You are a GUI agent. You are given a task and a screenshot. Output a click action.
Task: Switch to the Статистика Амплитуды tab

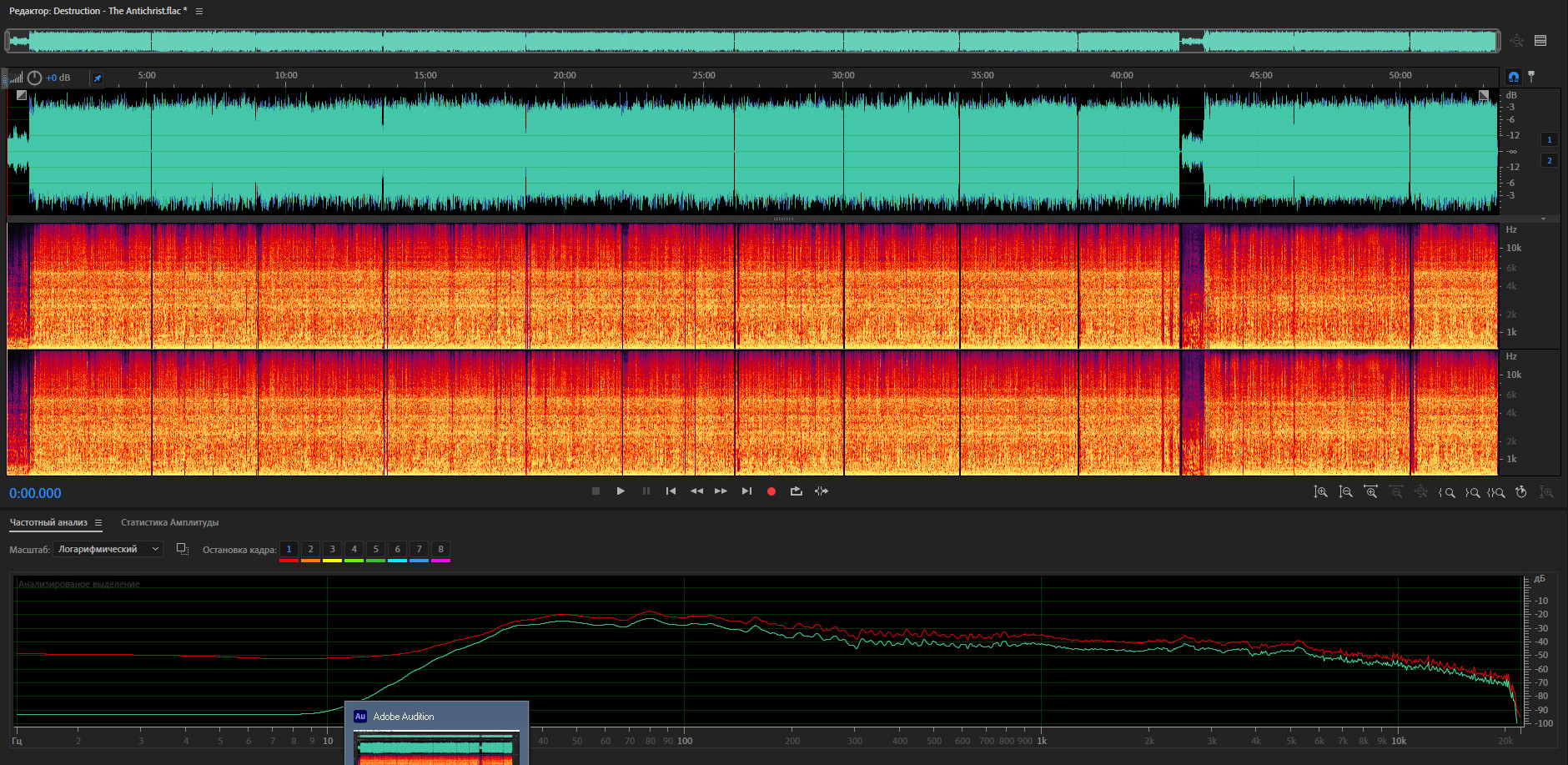[x=169, y=523]
